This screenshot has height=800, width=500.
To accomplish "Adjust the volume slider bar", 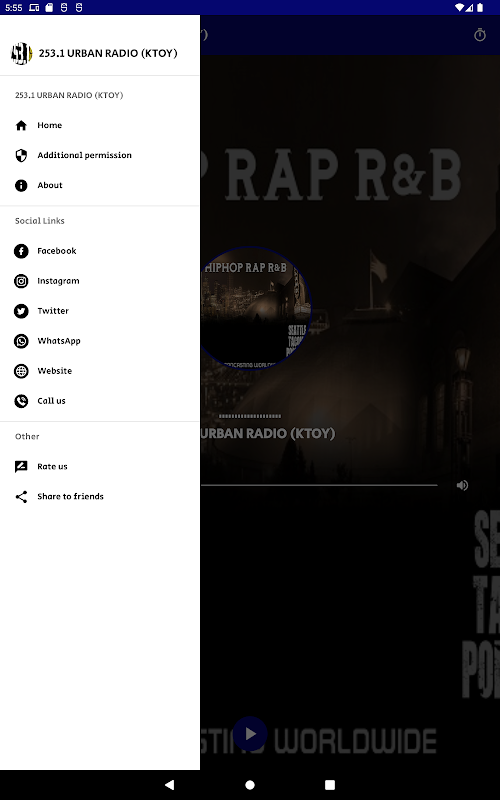I will [x=319, y=485].
